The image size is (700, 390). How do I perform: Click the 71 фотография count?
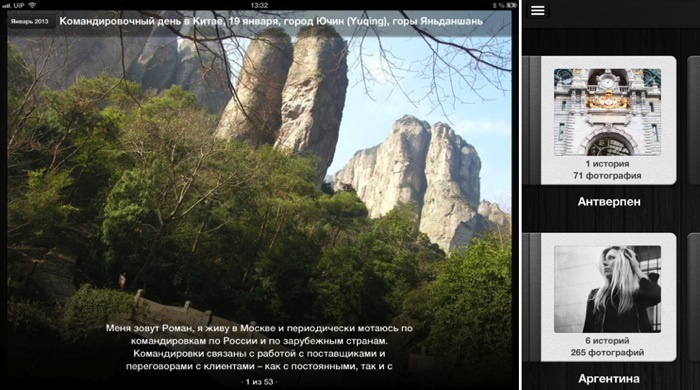tap(607, 176)
